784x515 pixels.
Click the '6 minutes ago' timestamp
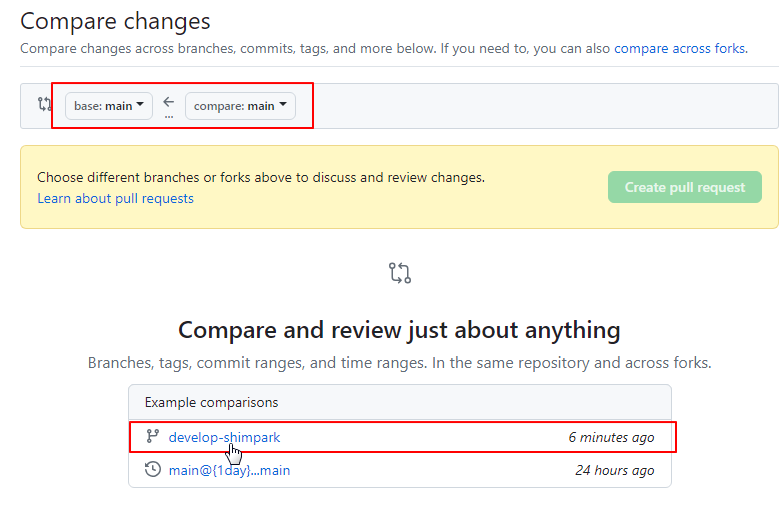(x=611, y=438)
